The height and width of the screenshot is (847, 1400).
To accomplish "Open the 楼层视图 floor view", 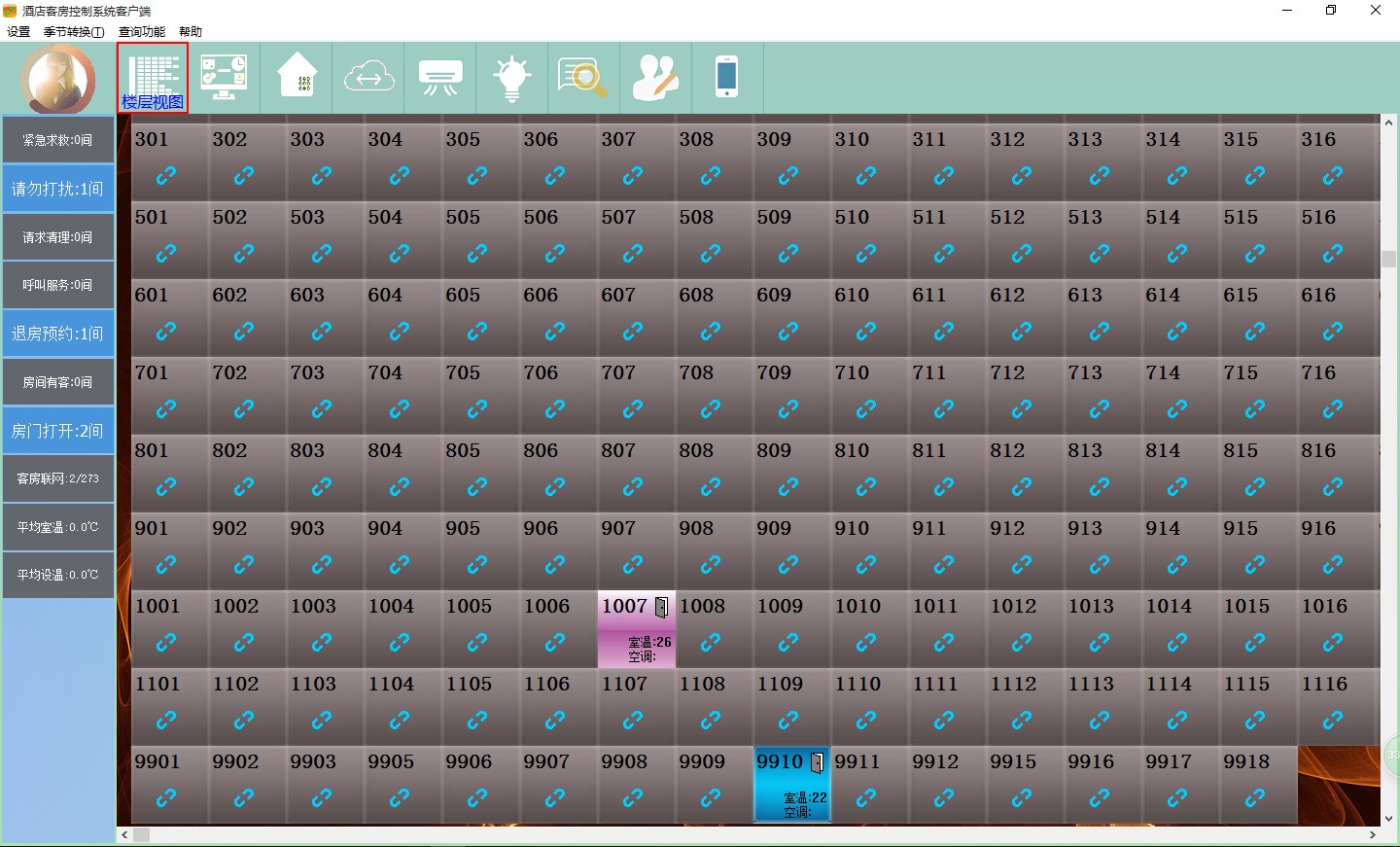I will [153, 78].
